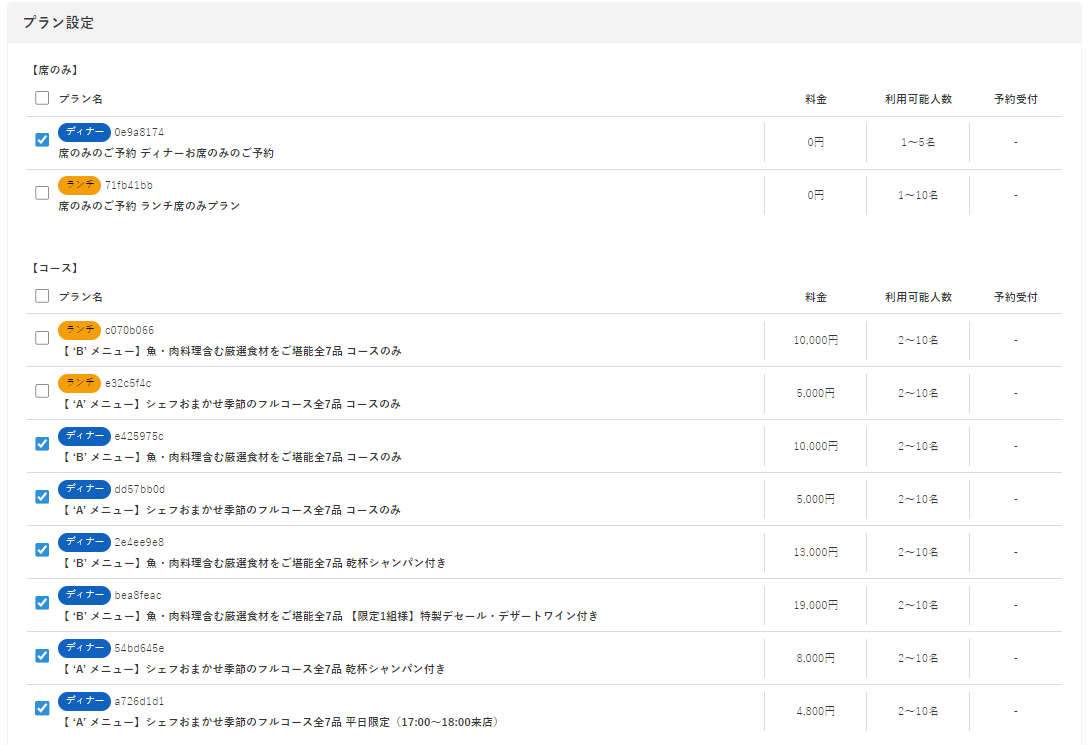The width and height of the screenshot is (1092, 745).
Task: Uncheck dinner plan 0e9a8174 checkbox
Action: [x=42, y=140]
